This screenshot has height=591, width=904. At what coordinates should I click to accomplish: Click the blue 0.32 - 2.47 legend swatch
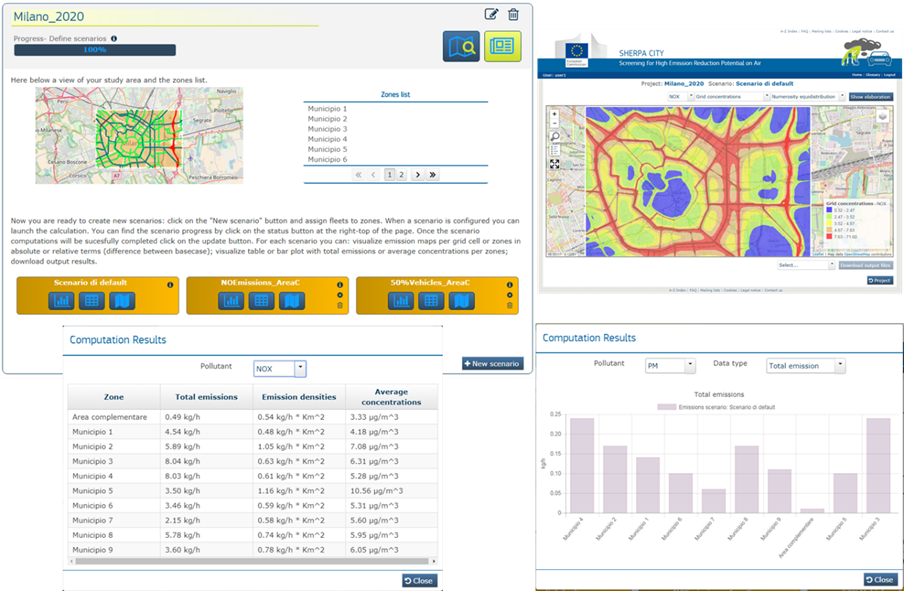click(830, 210)
